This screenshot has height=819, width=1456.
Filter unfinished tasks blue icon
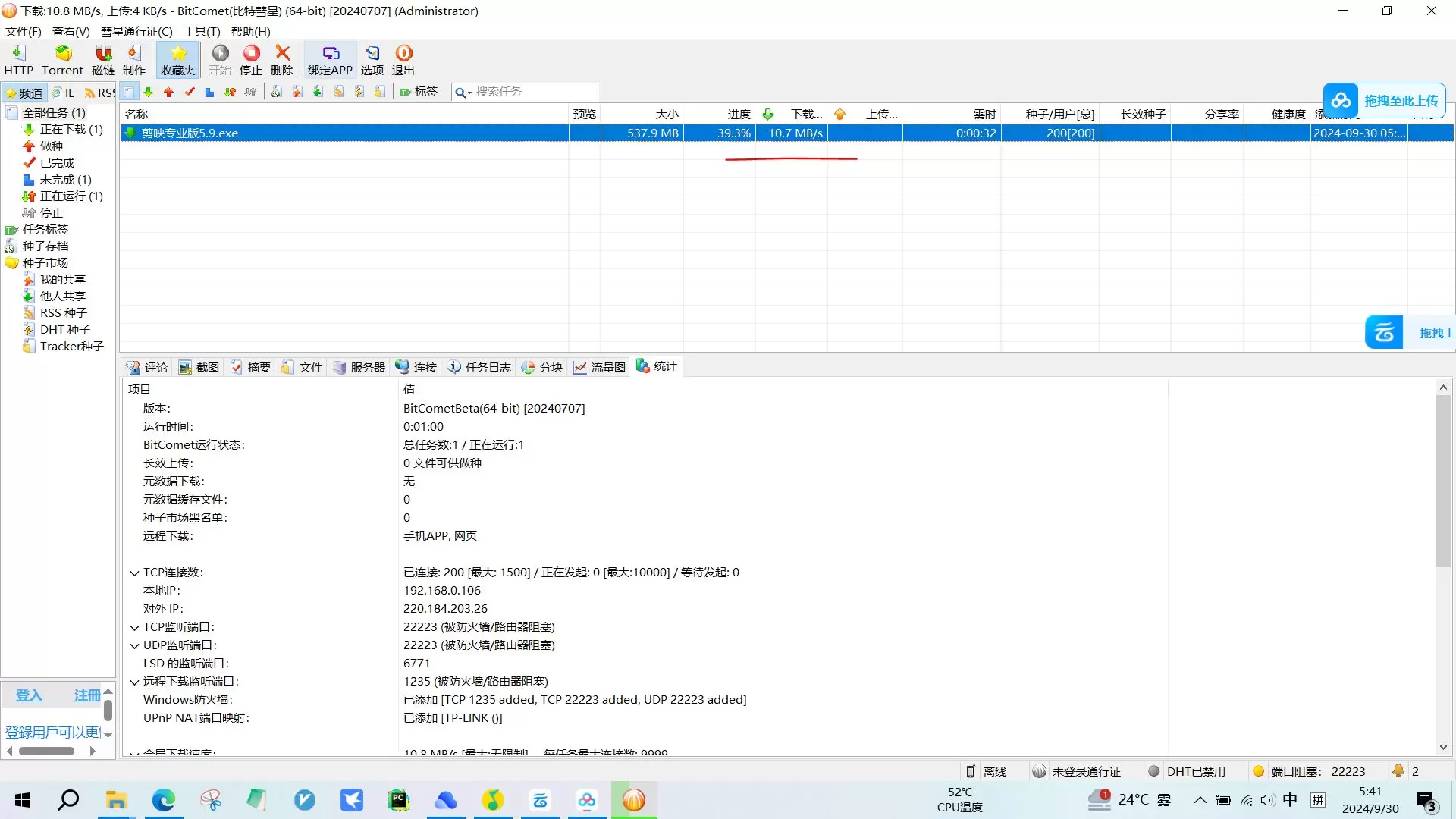click(x=209, y=92)
